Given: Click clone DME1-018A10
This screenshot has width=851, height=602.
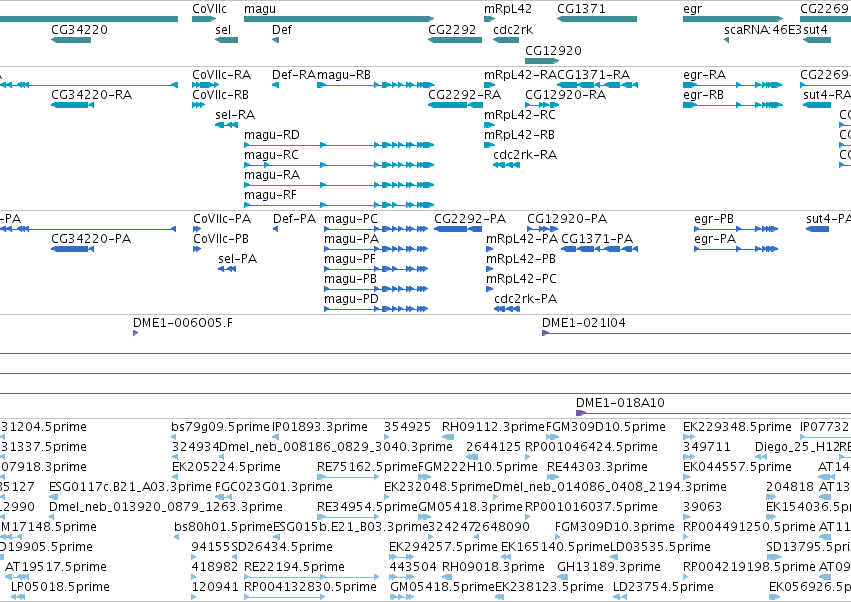Looking at the screenshot, I should click(620, 403).
